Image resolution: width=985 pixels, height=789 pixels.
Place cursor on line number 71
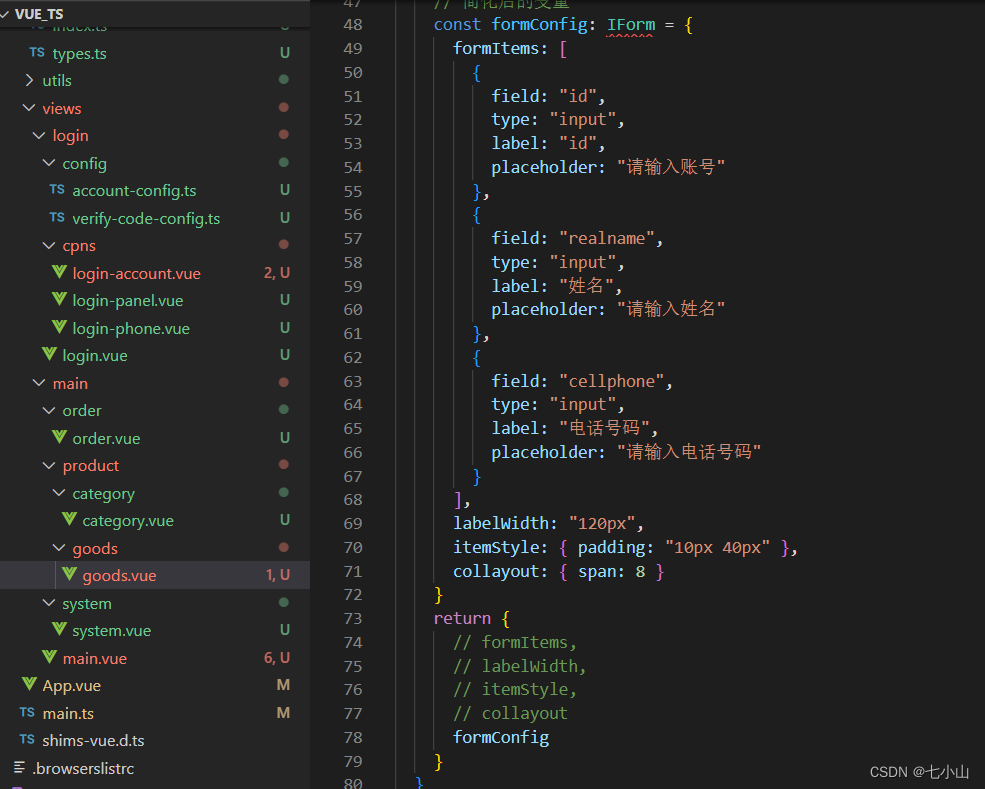pos(352,571)
